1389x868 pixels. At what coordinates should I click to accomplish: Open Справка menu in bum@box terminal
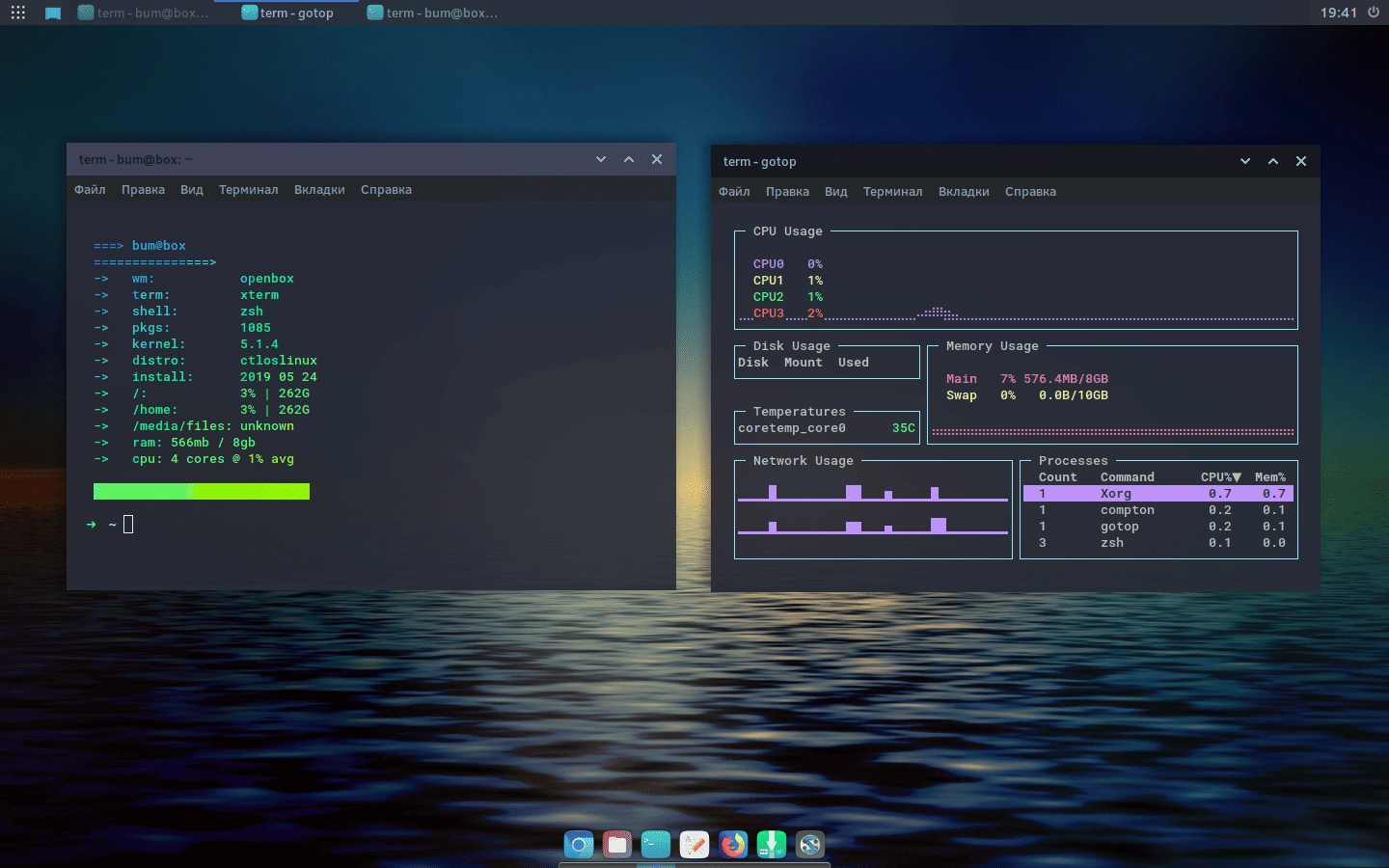click(386, 189)
